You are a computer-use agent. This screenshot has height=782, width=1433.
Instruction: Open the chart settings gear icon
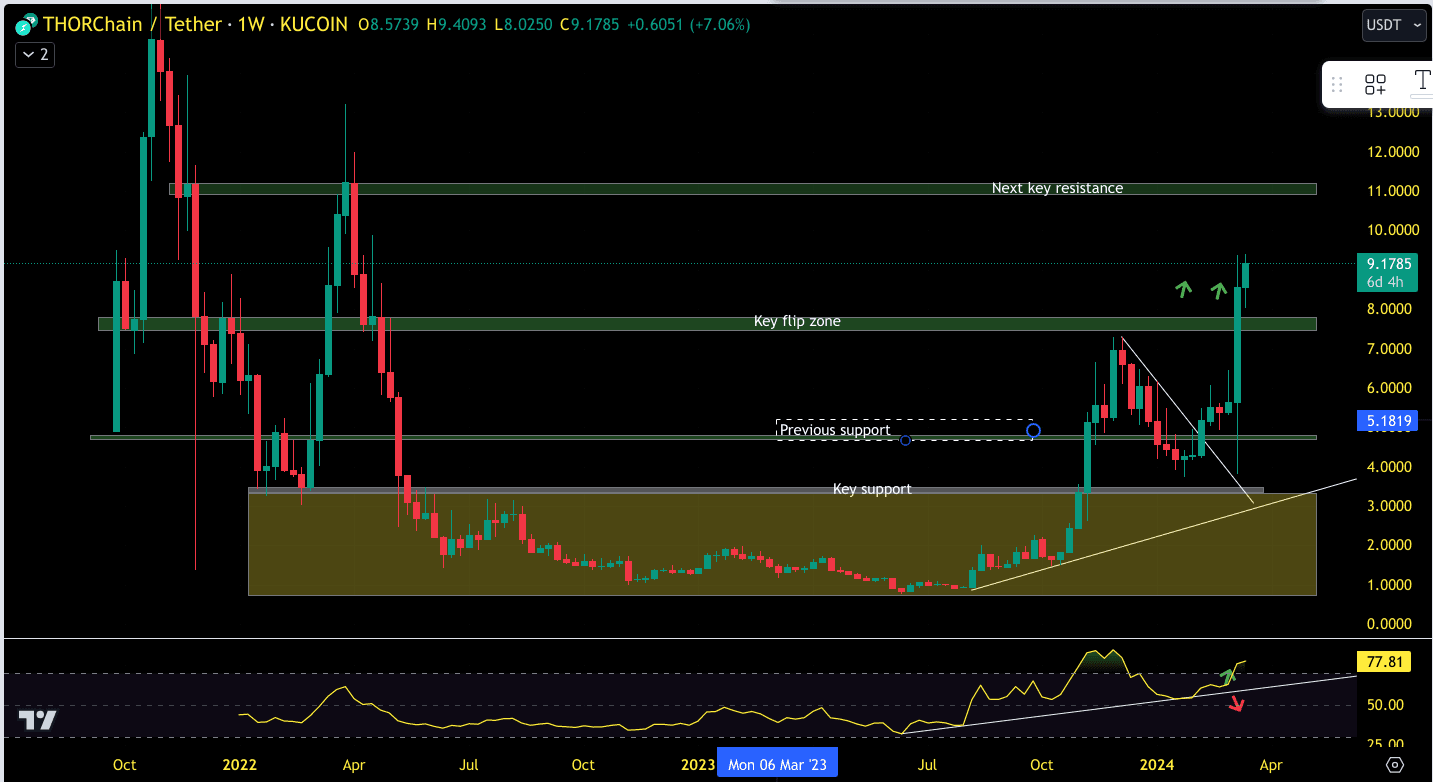[x=1395, y=765]
